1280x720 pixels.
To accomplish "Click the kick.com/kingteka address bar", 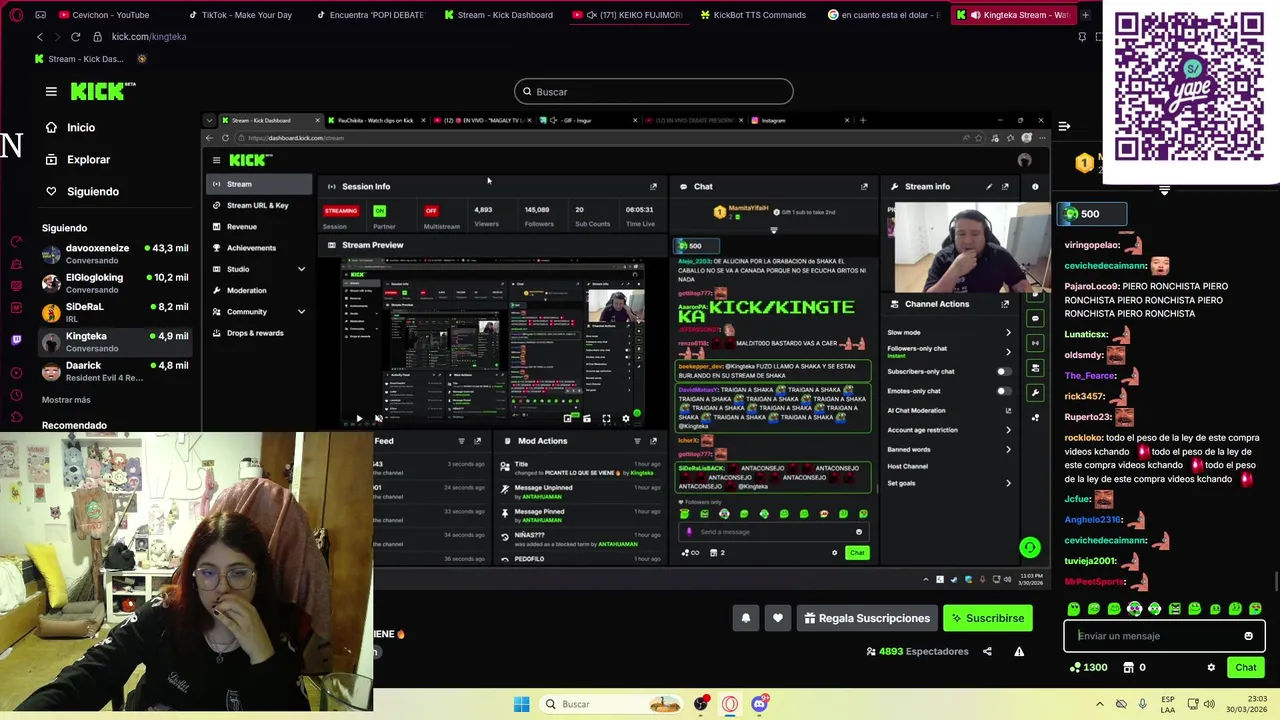I will 149,37.
